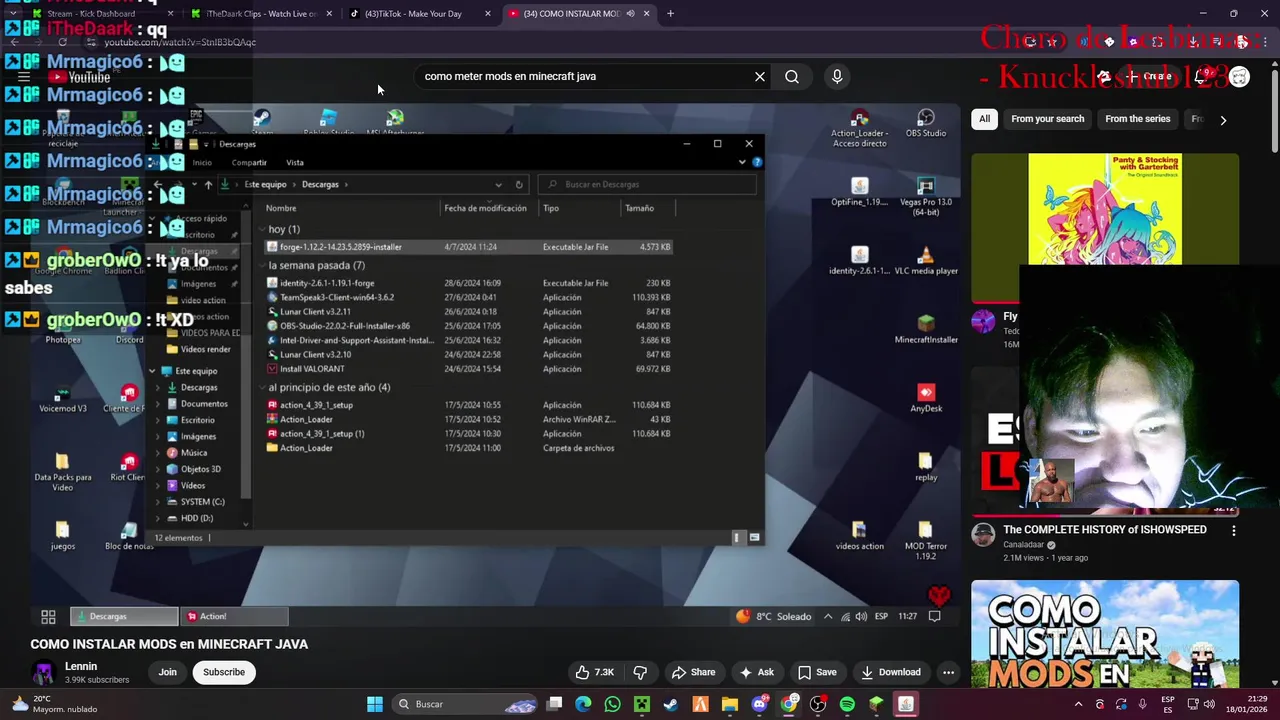Open Spotify from the taskbar
The image size is (1280, 720).
(847, 704)
